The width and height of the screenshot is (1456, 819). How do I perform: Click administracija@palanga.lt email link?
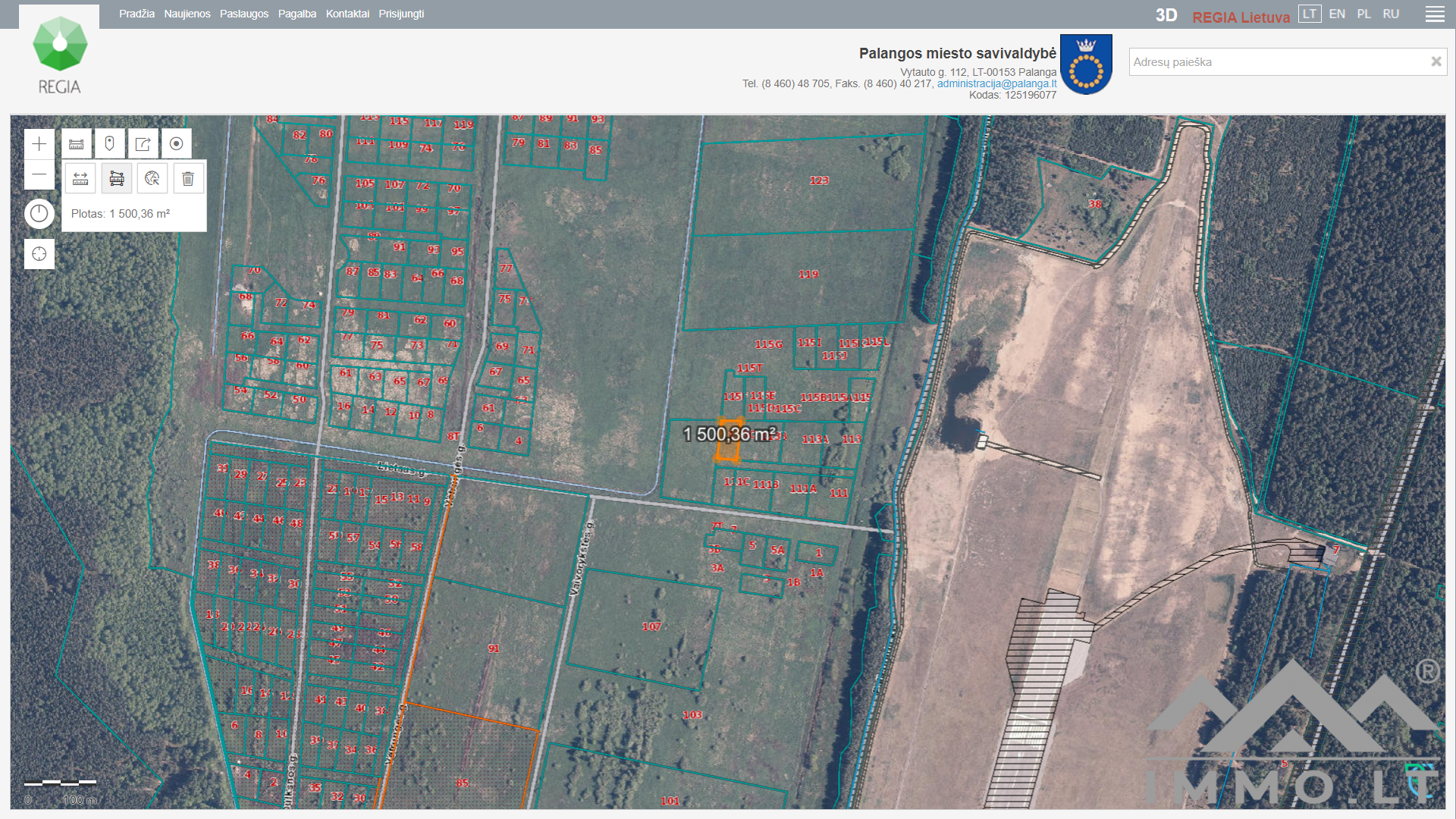pos(996,83)
